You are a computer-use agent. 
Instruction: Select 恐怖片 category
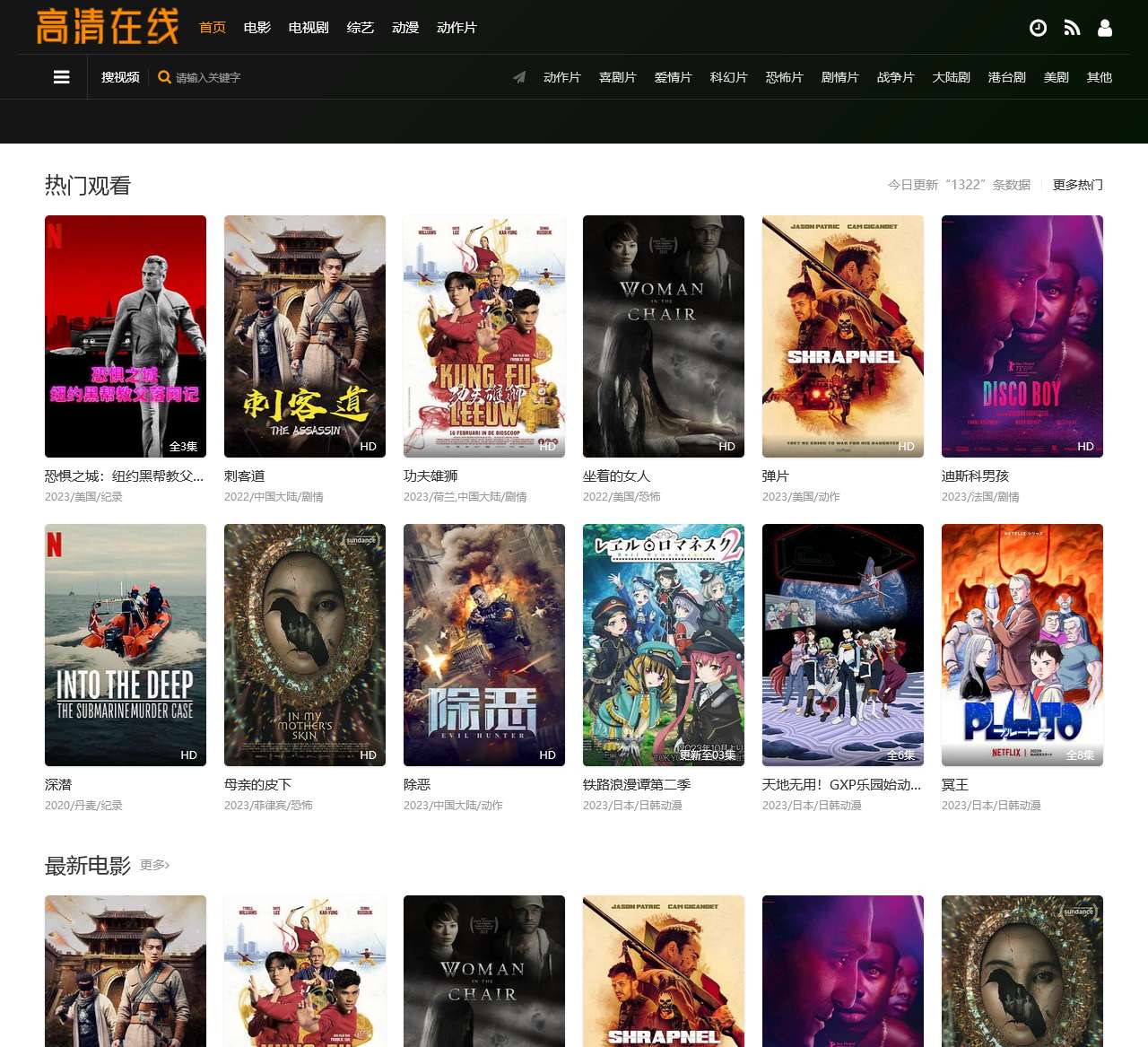tap(785, 77)
